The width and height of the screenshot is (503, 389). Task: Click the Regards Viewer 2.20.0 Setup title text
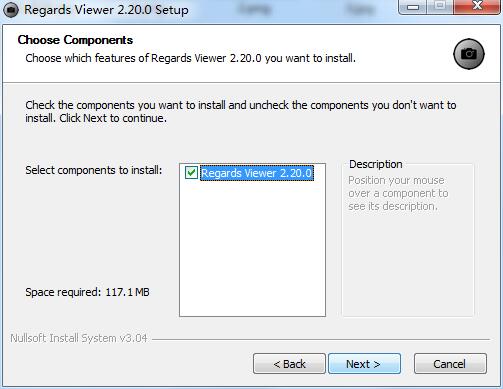[x=106, y=10]
